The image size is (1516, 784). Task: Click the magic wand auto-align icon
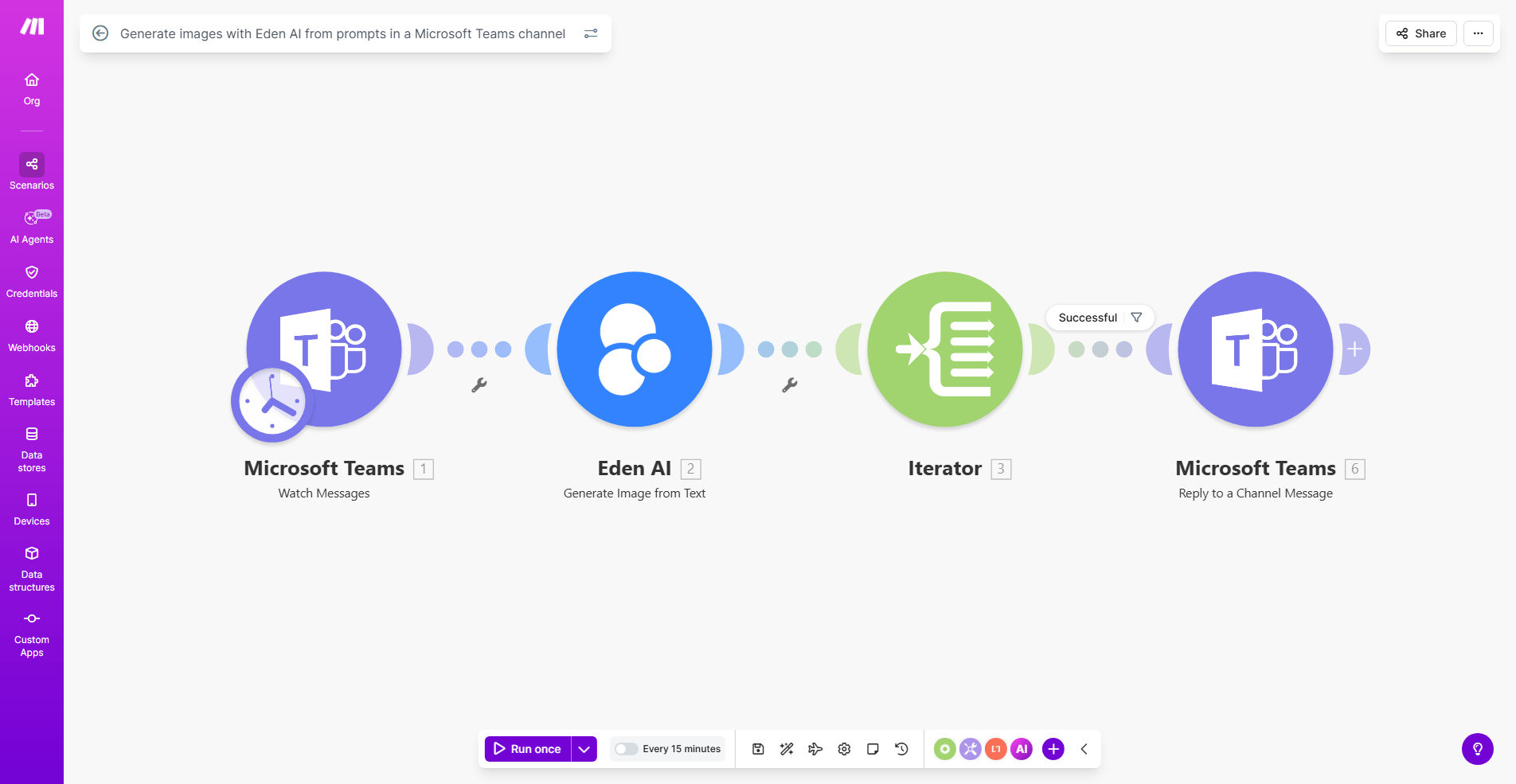pyautogui.click(x=787, y=749)
